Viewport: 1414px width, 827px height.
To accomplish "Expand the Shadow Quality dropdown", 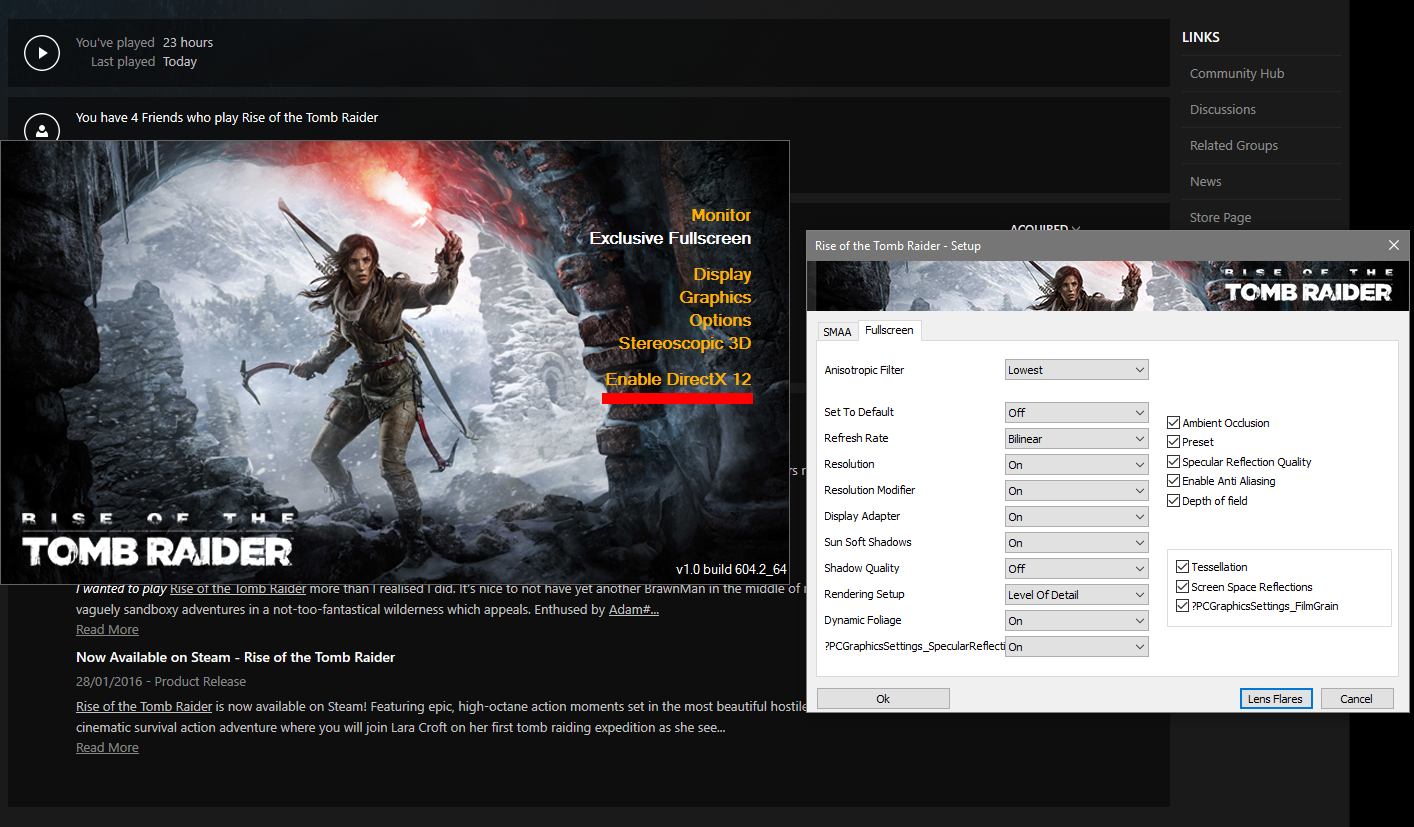I will [x=1077, y=568].
